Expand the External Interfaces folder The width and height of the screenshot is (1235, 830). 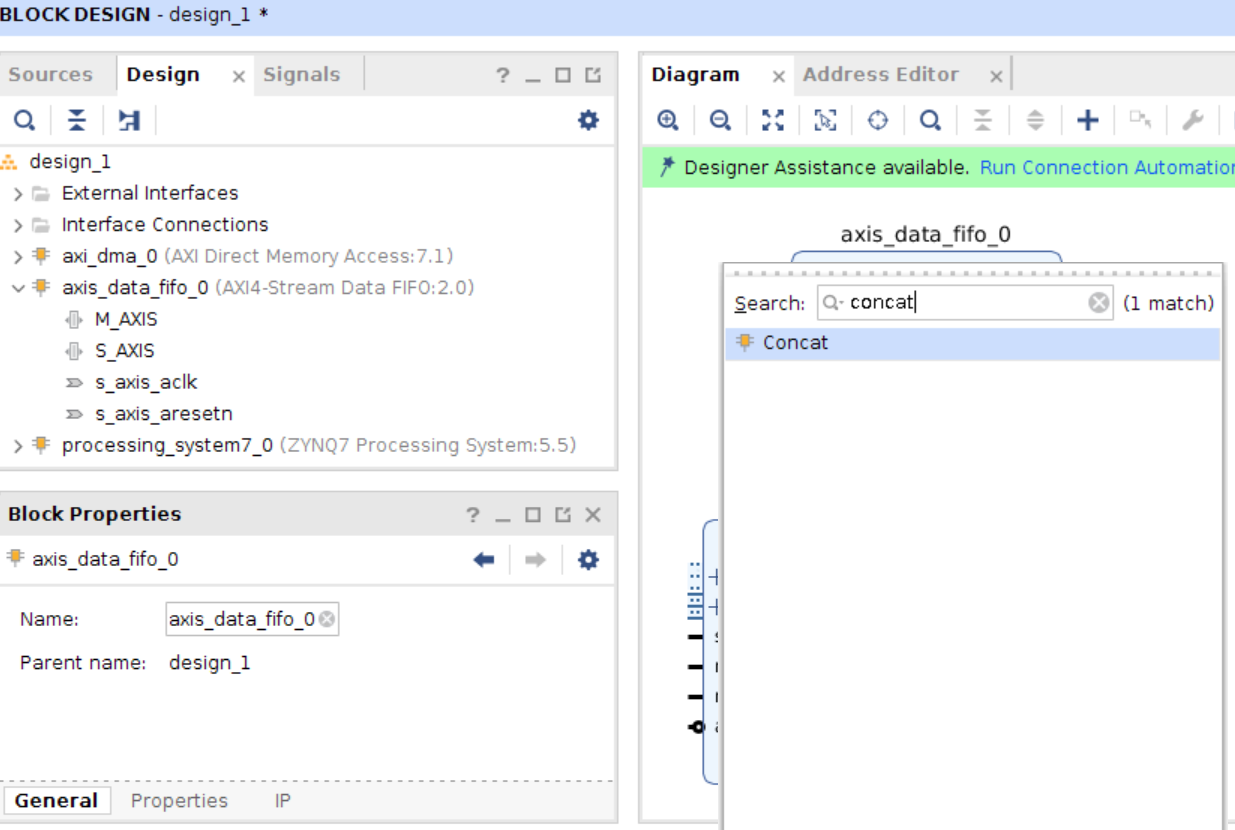pyautogui.click(x=16, y=192)
